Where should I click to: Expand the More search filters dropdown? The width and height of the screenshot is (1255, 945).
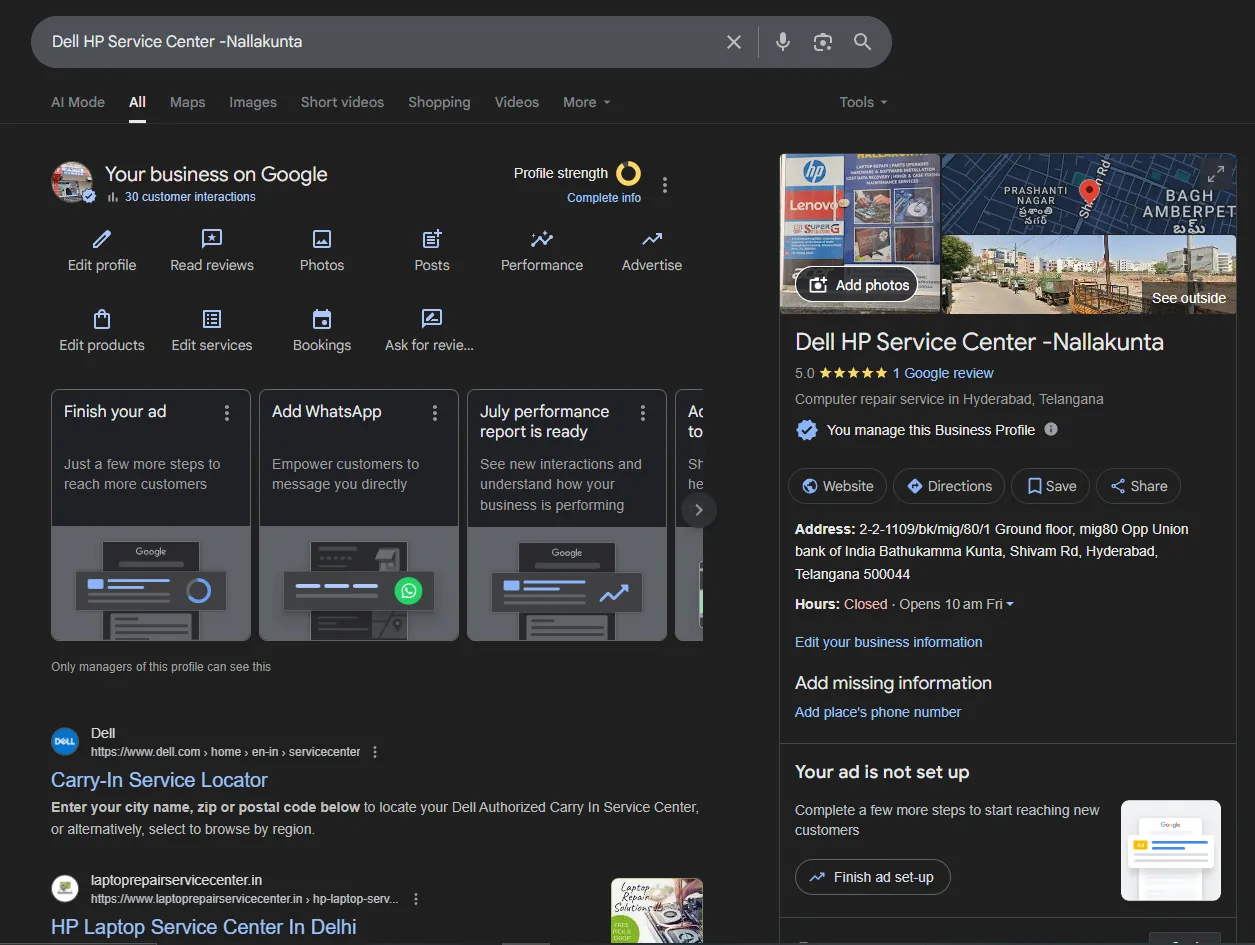[x=586, y=102]
